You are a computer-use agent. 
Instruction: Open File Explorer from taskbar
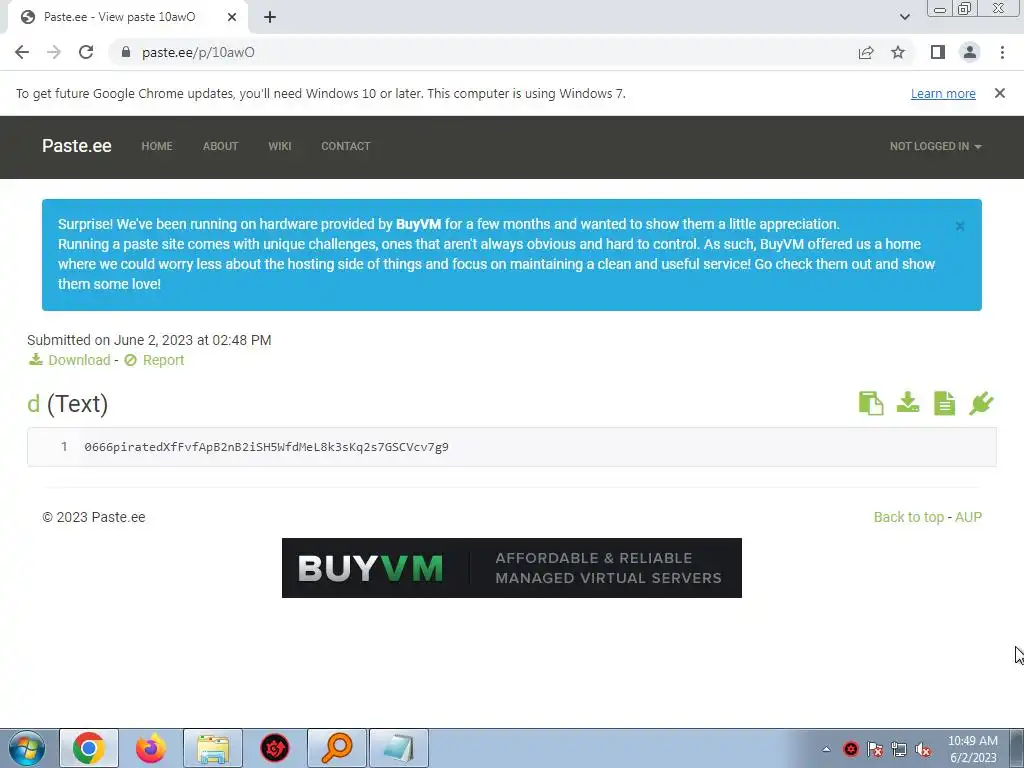coord(213,748)
